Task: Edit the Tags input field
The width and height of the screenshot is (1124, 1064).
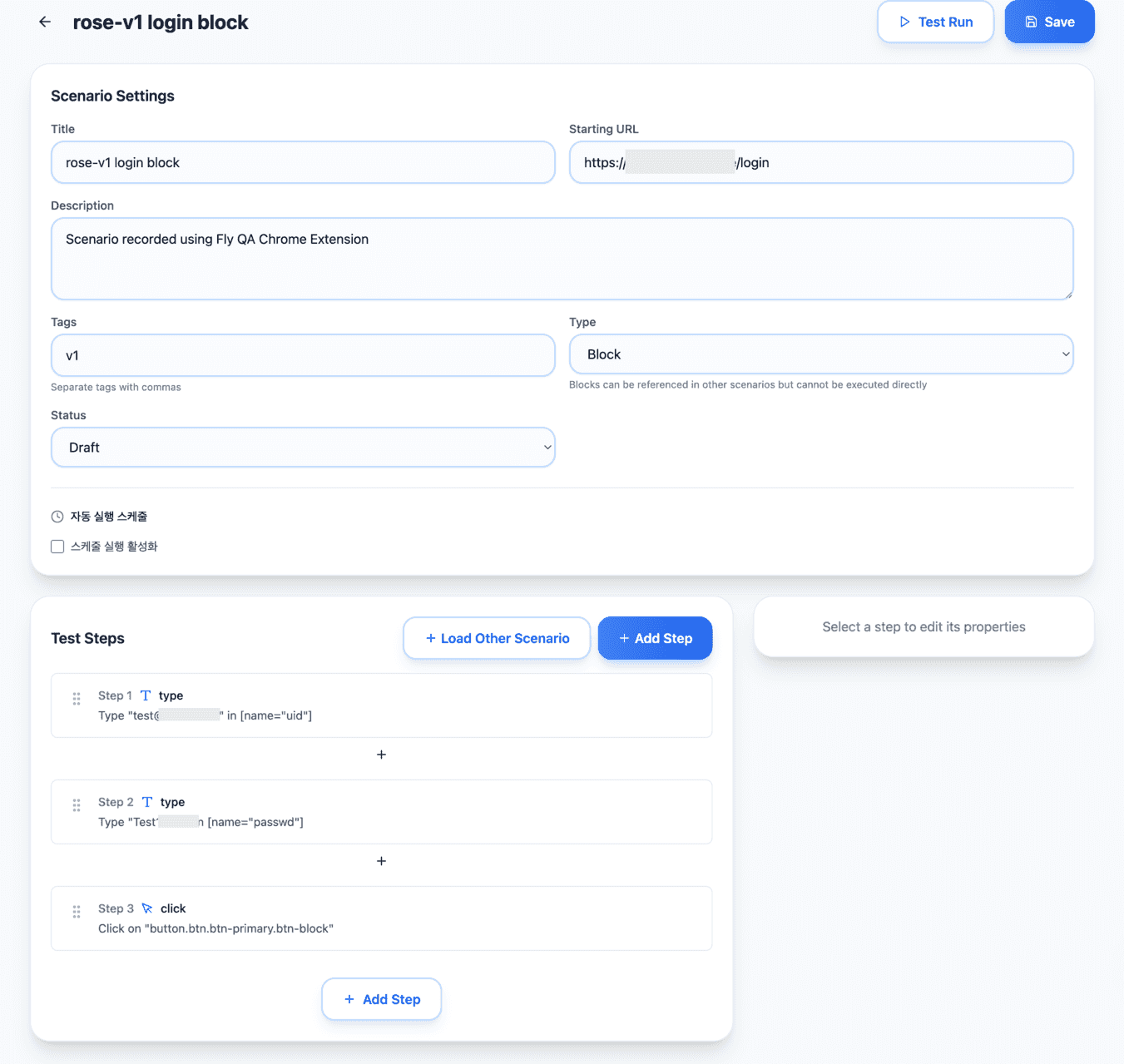Action: [x=303, y=355]
